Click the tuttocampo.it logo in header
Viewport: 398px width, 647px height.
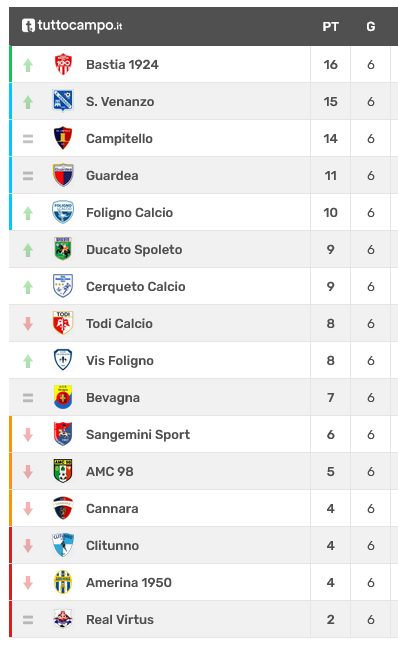72,26
